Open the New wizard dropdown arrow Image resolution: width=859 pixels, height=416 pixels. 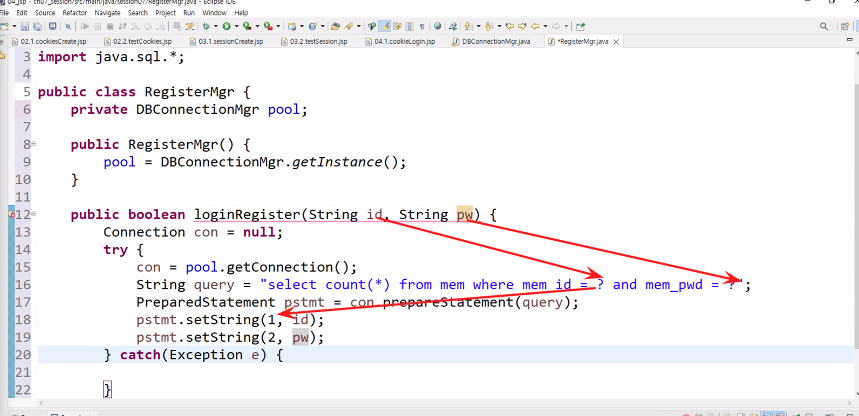point(14,26)
